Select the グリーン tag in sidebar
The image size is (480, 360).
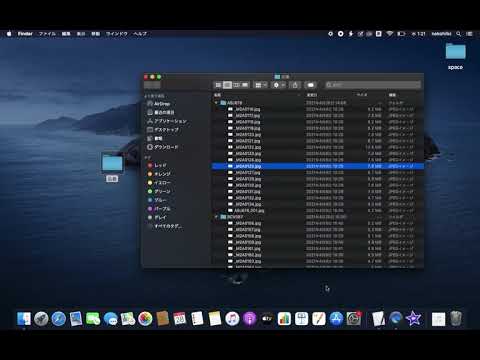(159, 191)
